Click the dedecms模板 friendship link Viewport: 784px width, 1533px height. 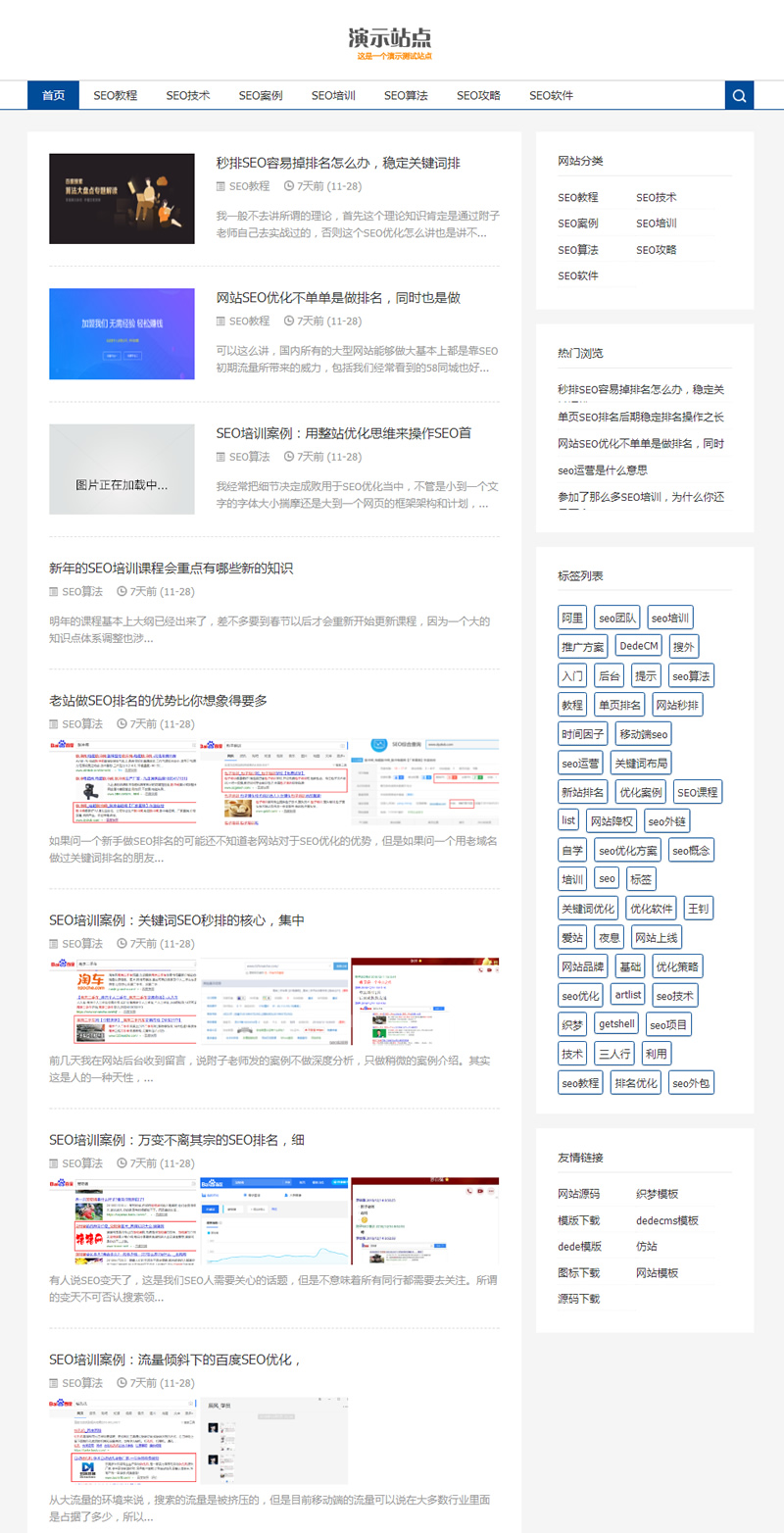coord(667,1220)
